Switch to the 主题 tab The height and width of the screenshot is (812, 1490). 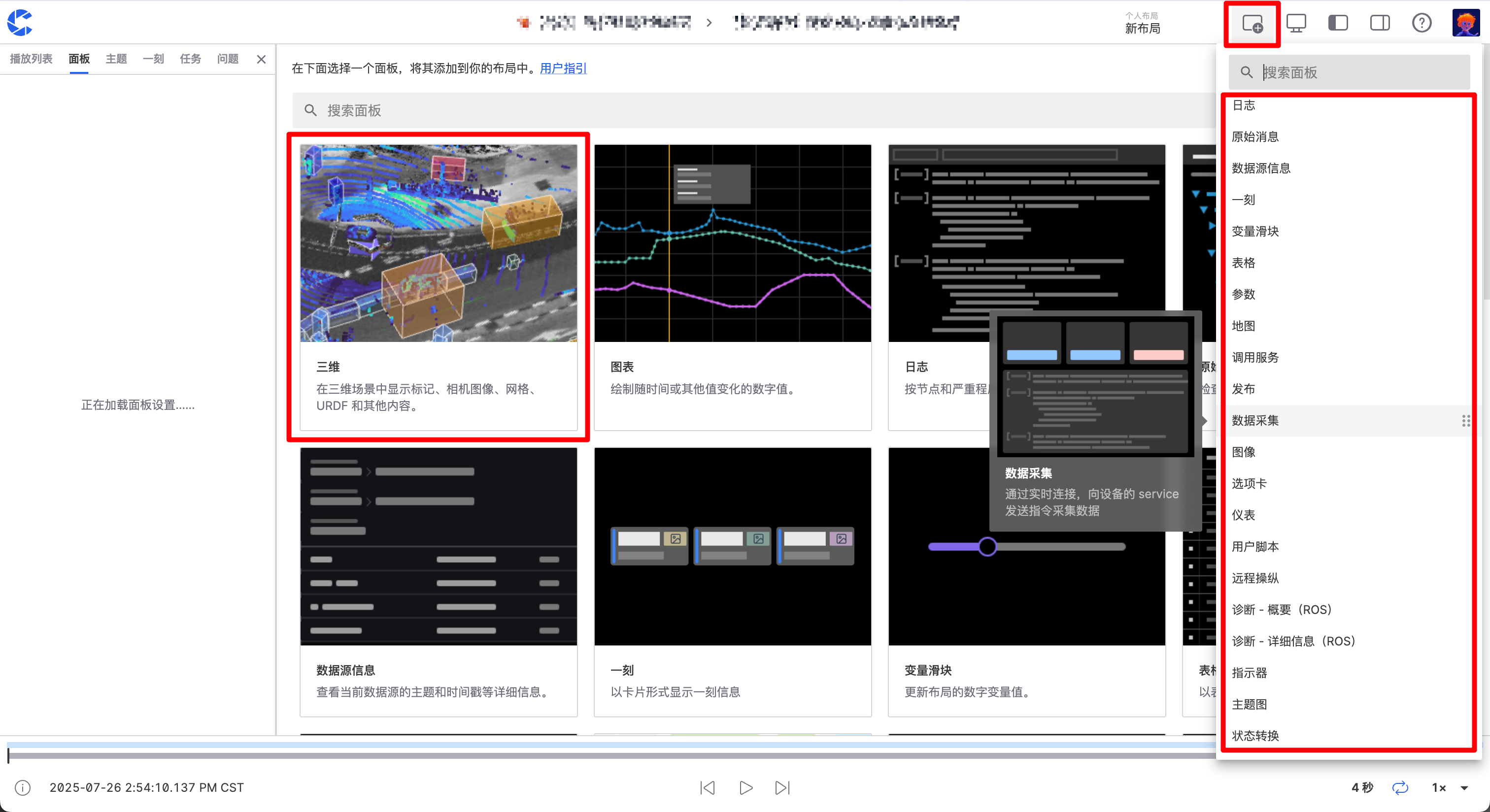pos(116,59)
